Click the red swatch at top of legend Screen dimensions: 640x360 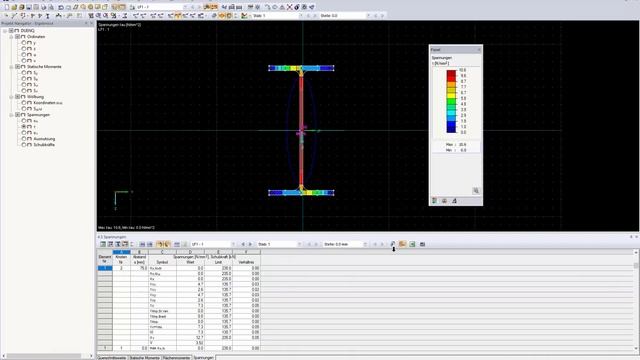tap(451, 73)
